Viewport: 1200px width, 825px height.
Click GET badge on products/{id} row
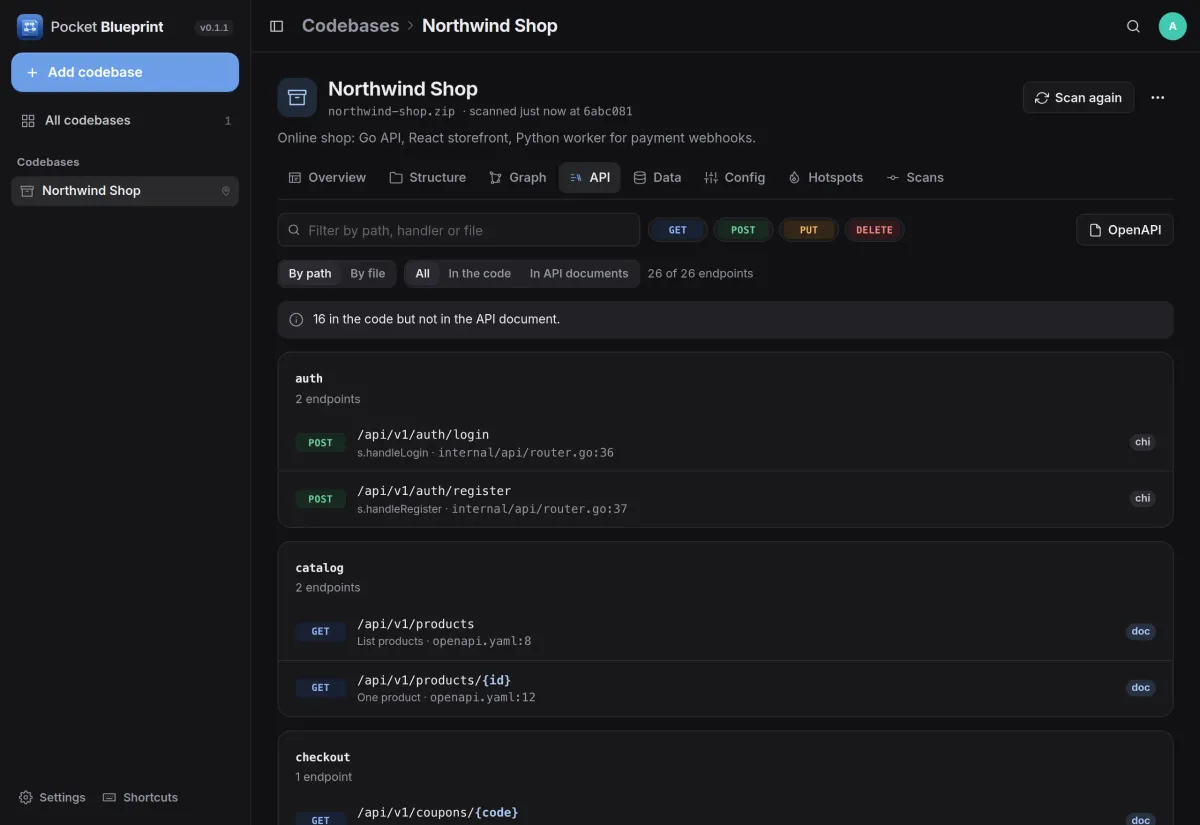320,688
